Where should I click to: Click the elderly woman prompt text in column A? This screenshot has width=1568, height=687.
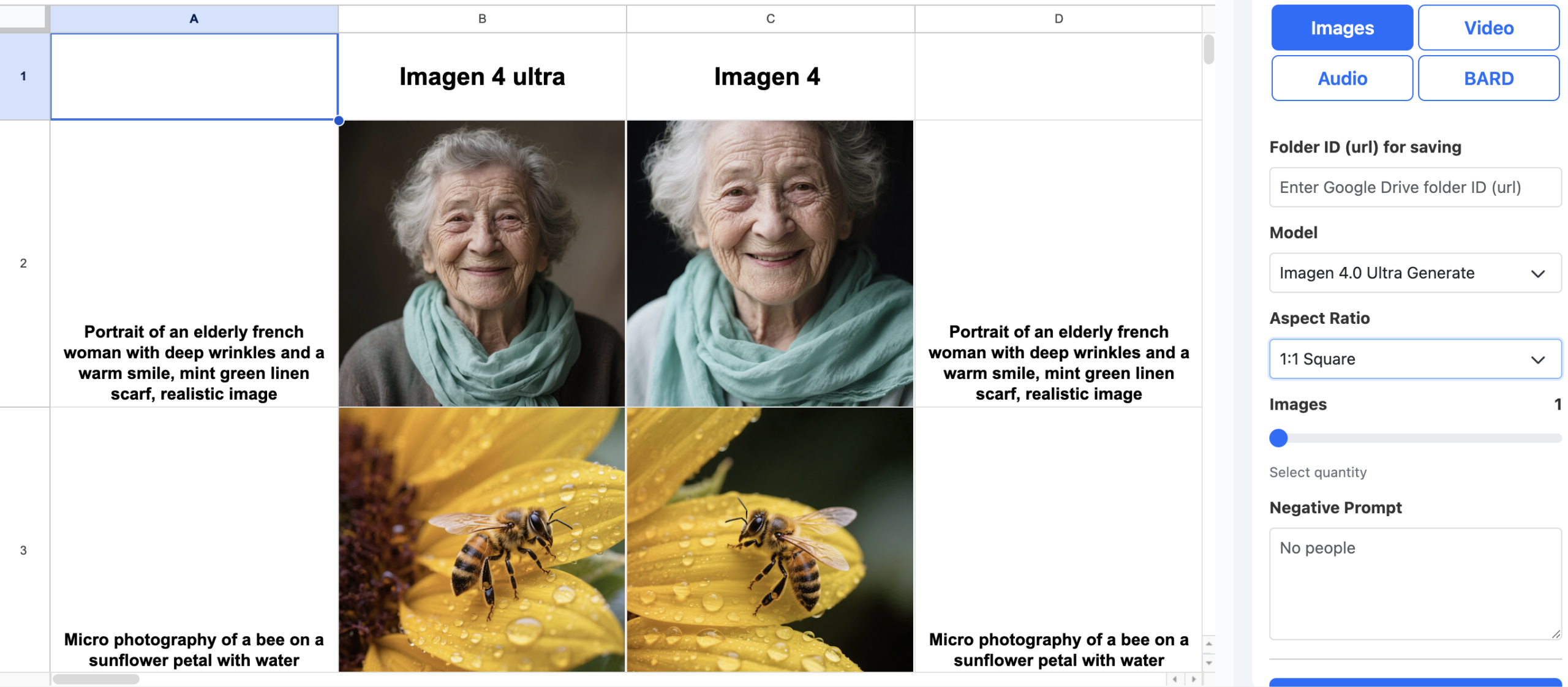tap(194, 362)
